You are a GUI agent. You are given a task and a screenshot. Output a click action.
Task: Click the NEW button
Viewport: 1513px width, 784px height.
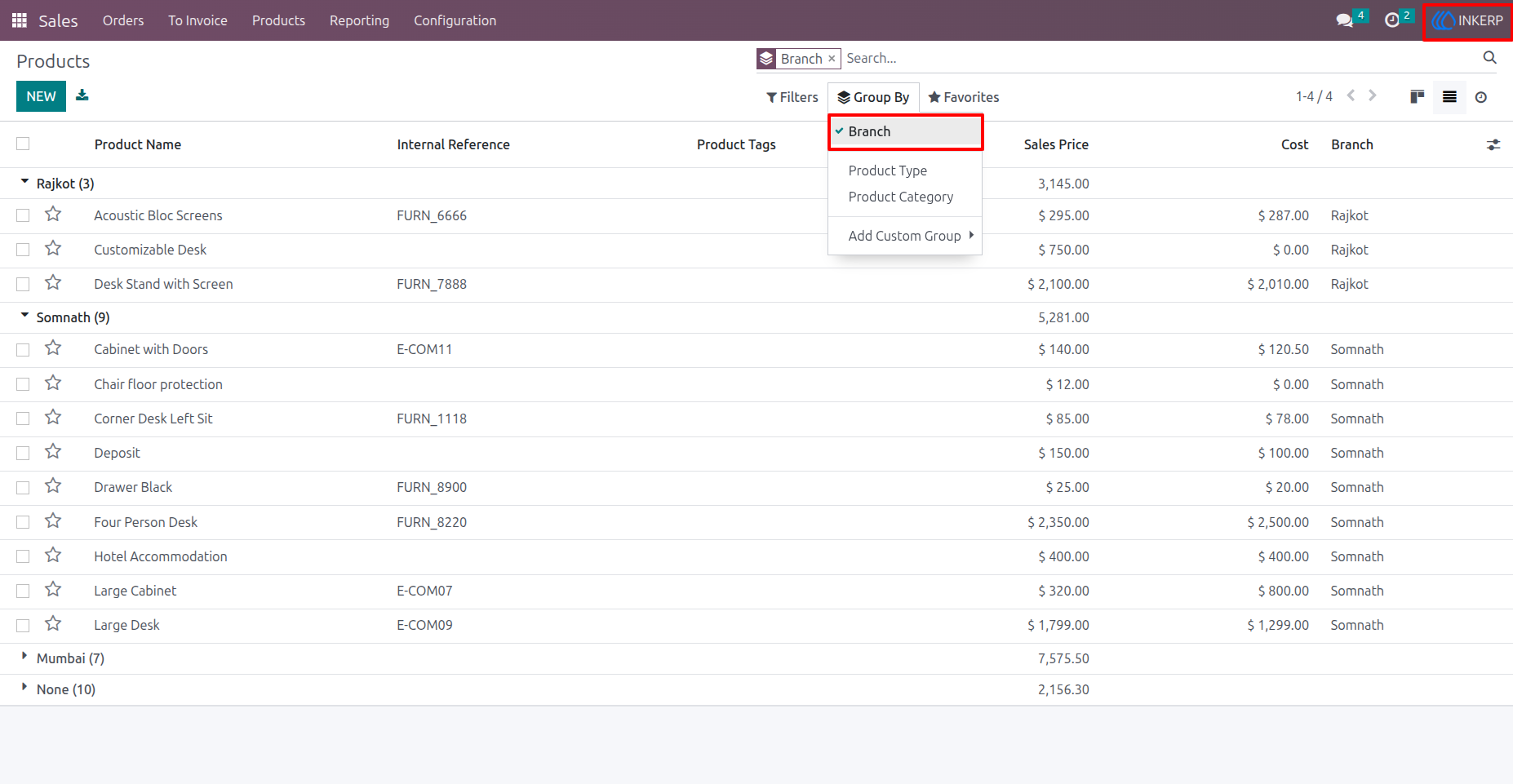(41, 96)
